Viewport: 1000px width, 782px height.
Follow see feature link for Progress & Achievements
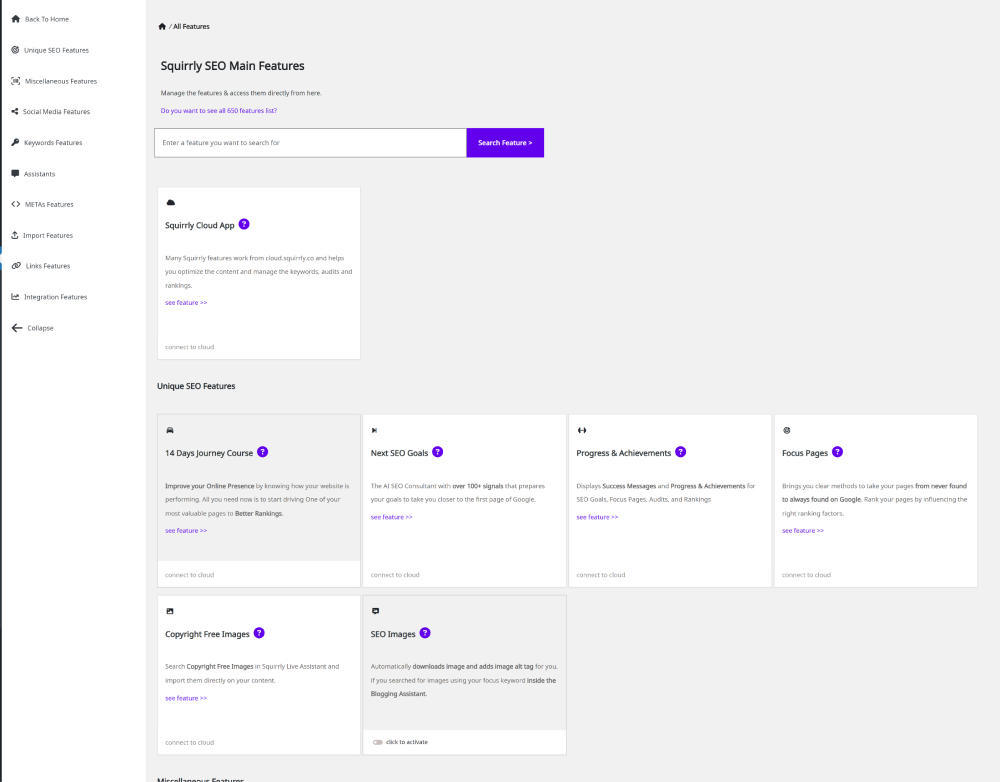(x=597, y=517)
